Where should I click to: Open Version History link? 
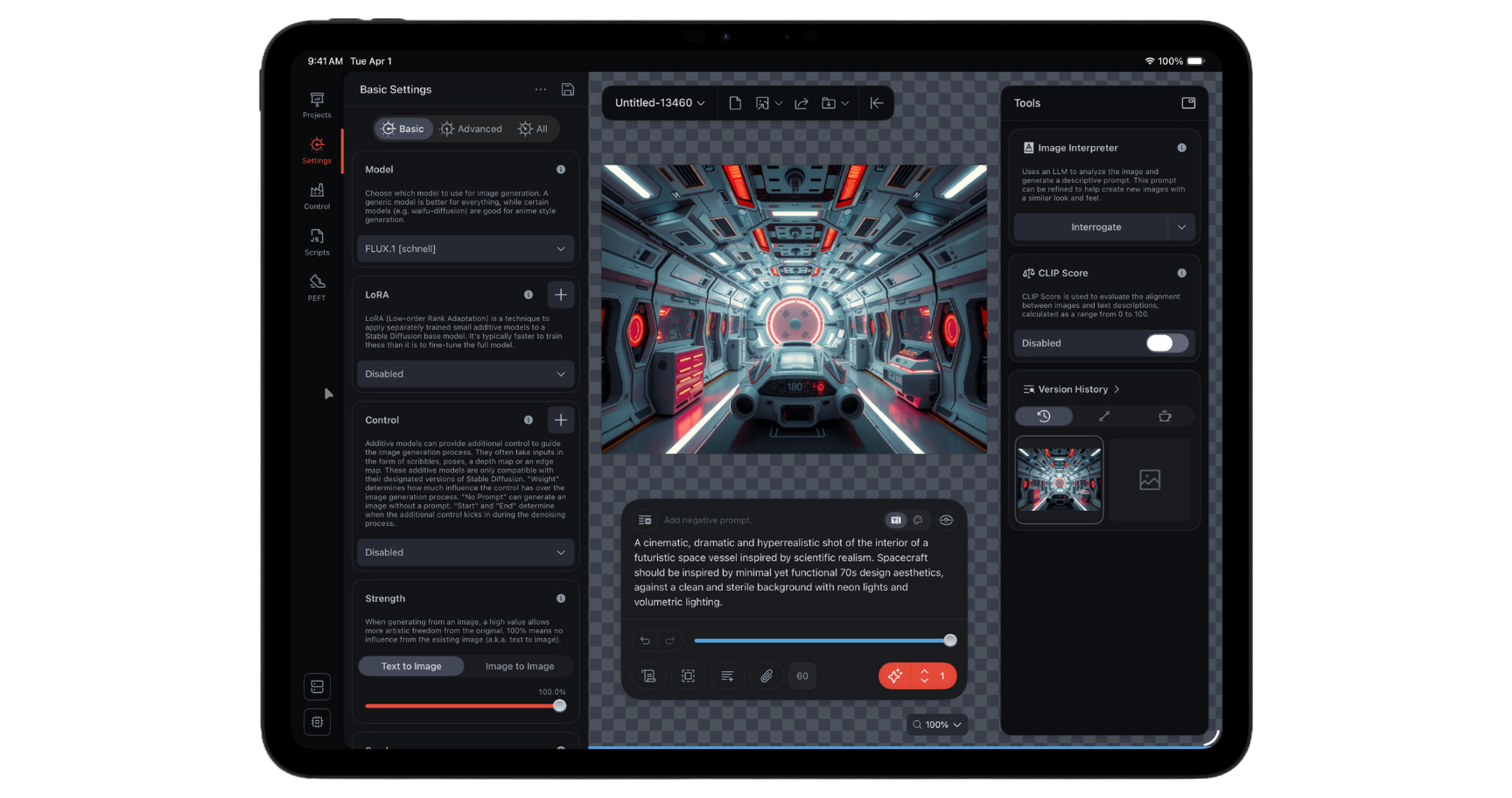pyautogui.click(x=1073, y=389)
